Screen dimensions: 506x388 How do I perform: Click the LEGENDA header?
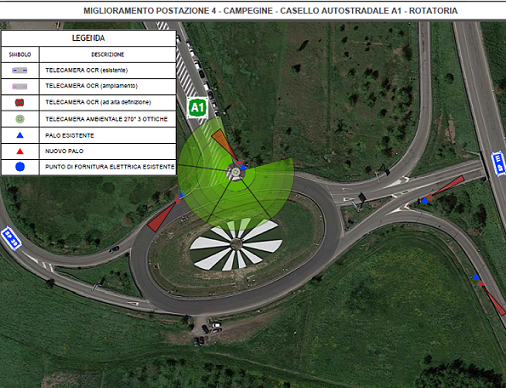[x=89, y=38]
